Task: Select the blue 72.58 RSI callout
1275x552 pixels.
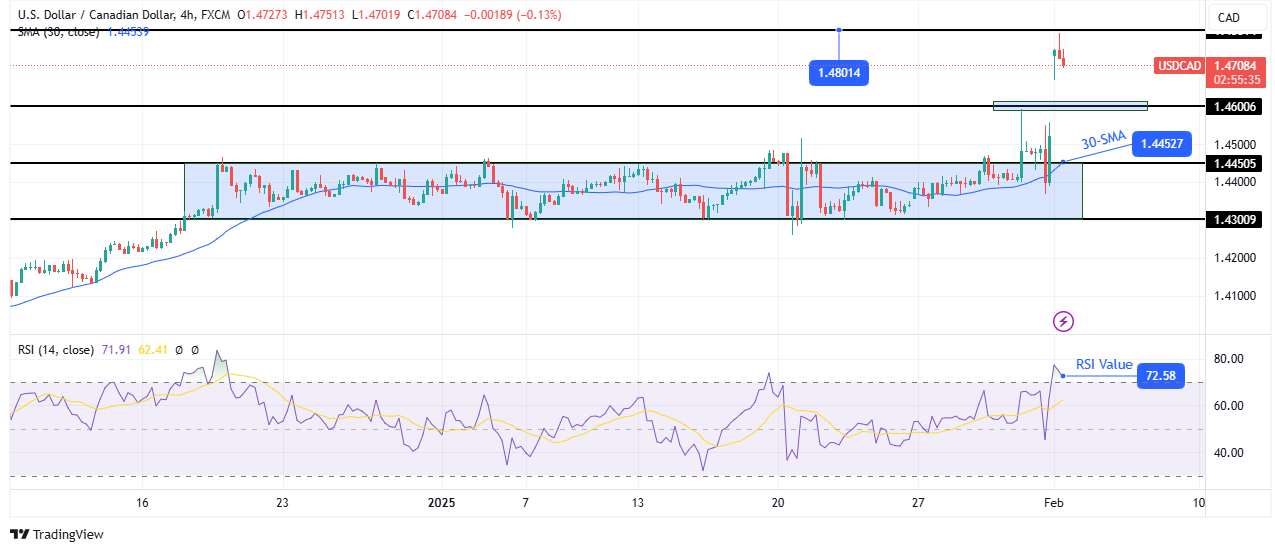Action: [1160, 376]
